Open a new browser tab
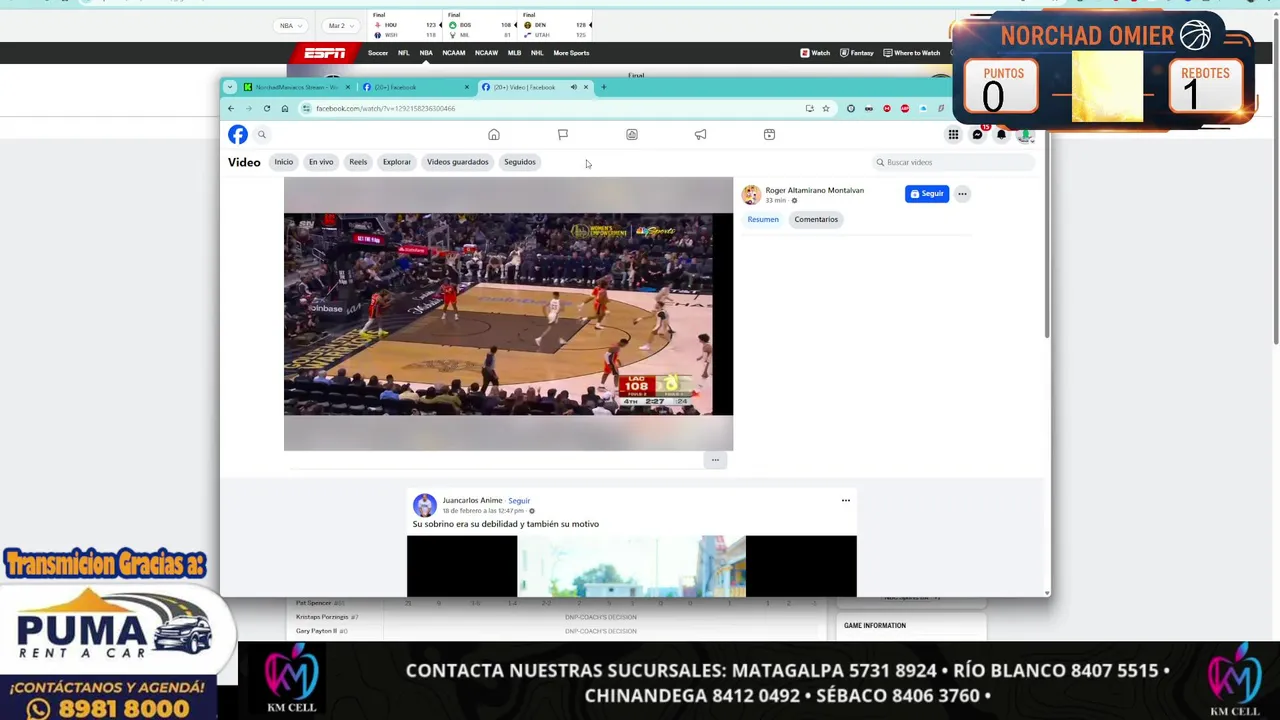 tap(603, 87)
